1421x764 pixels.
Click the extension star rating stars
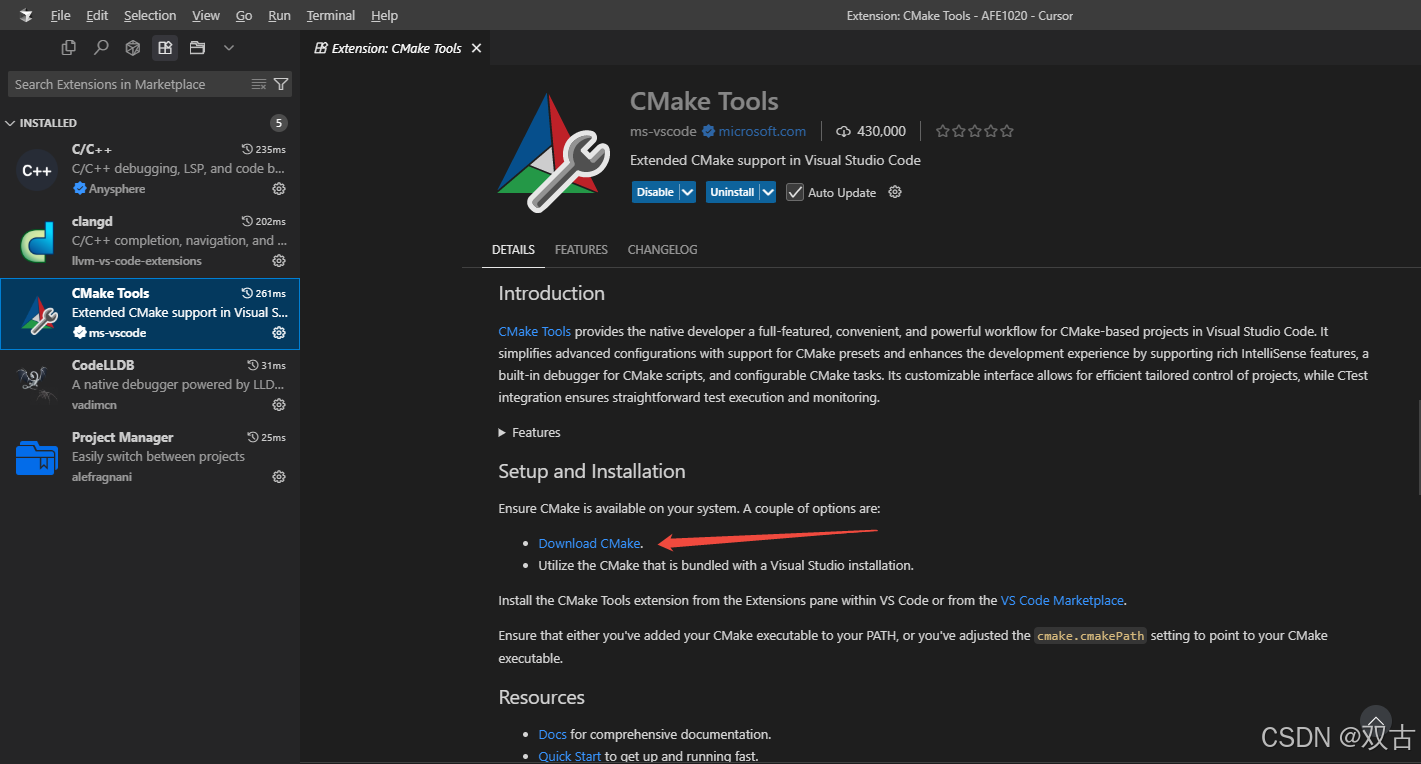(974, 130)
